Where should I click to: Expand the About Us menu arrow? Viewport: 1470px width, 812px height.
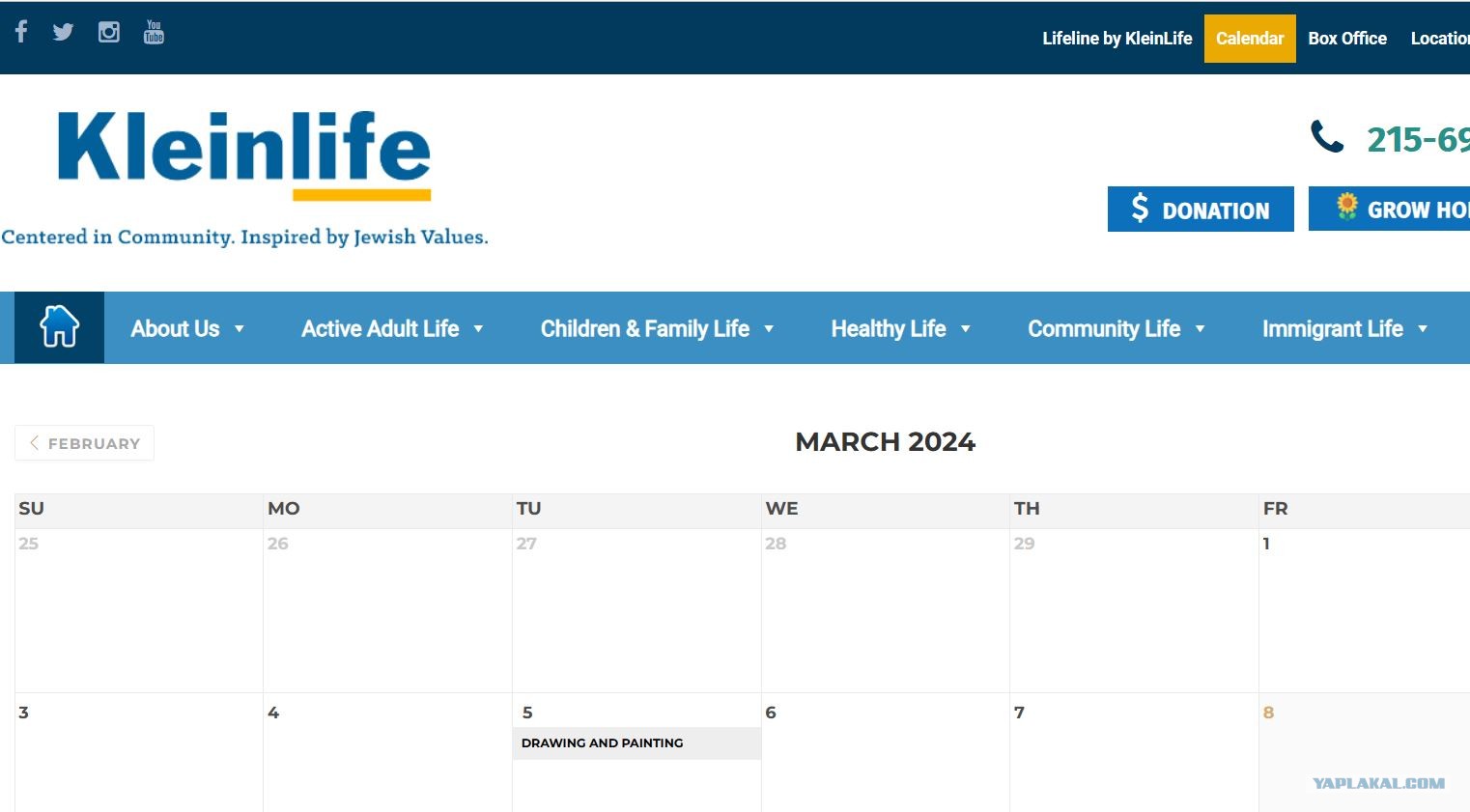coord(240,329)
